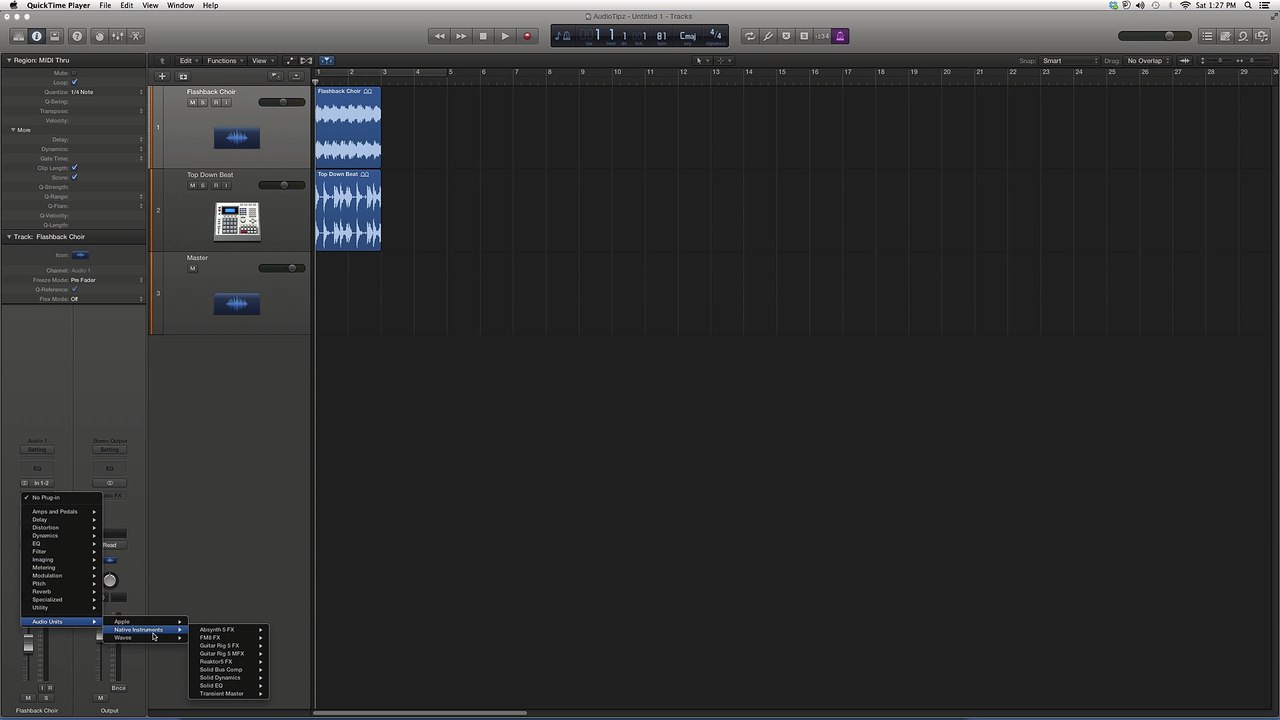The image size is (1280, 720).
Task: Click the duplicate track button
Action: (x=183, y=76)
